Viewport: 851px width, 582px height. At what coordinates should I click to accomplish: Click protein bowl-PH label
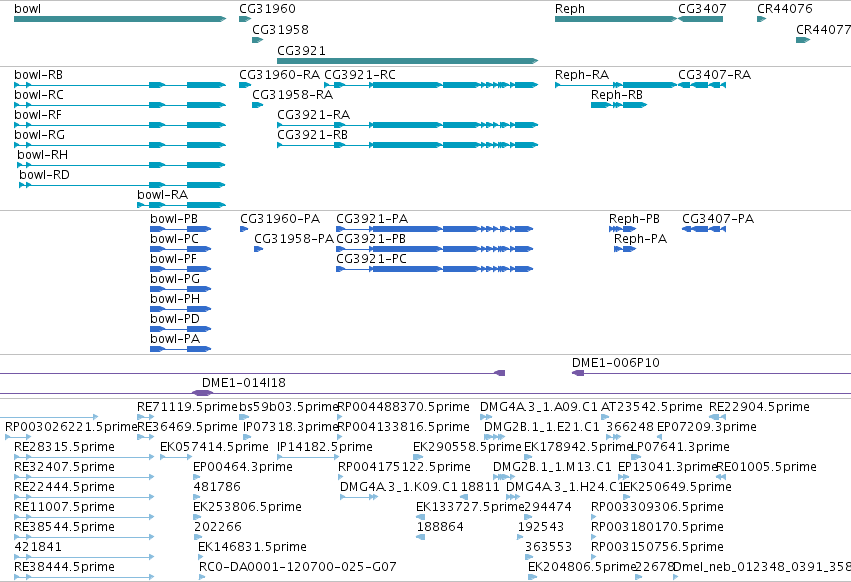coord(175,299)
